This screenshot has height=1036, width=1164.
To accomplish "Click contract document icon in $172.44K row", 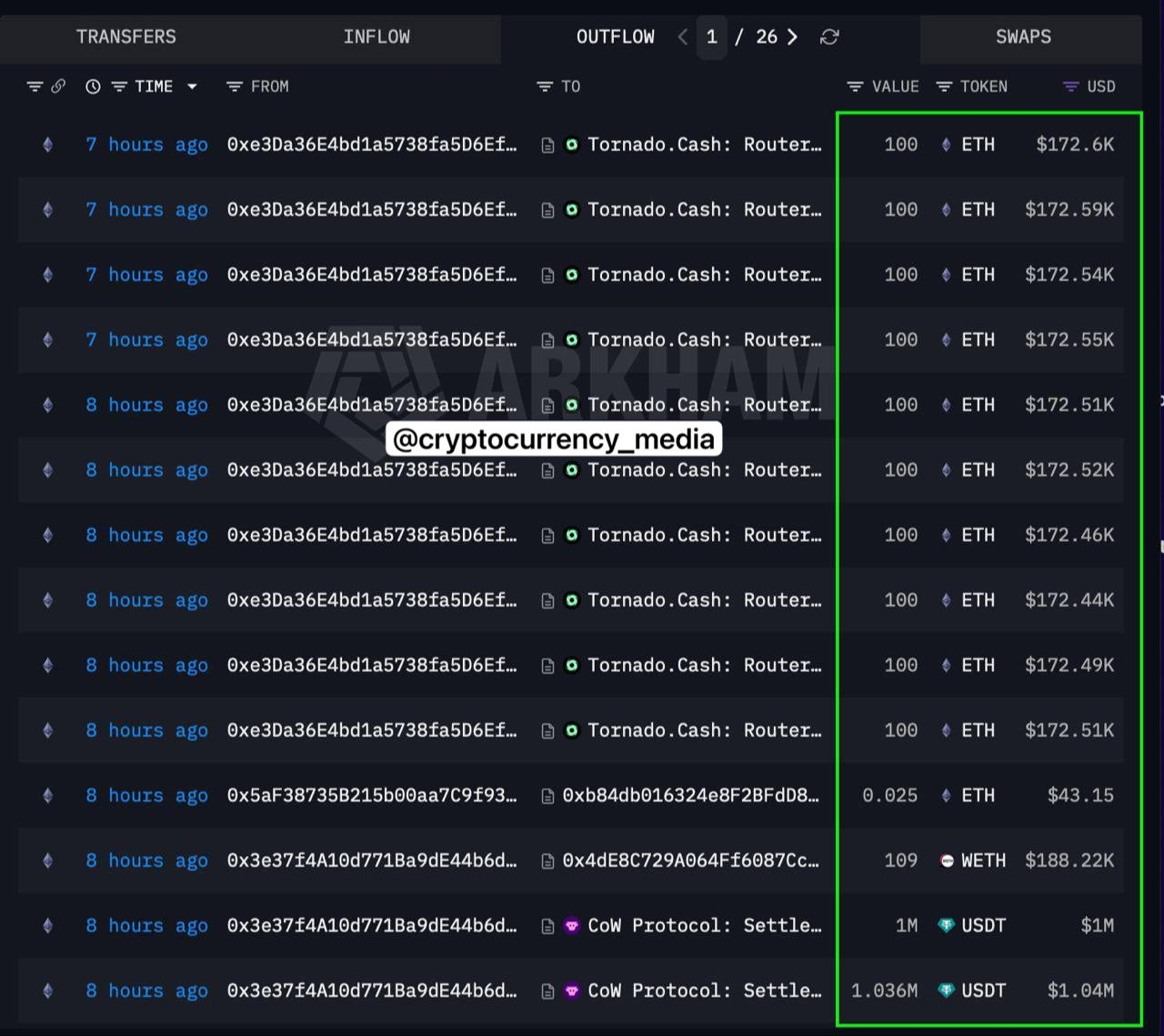I will [x=547, y=601].
